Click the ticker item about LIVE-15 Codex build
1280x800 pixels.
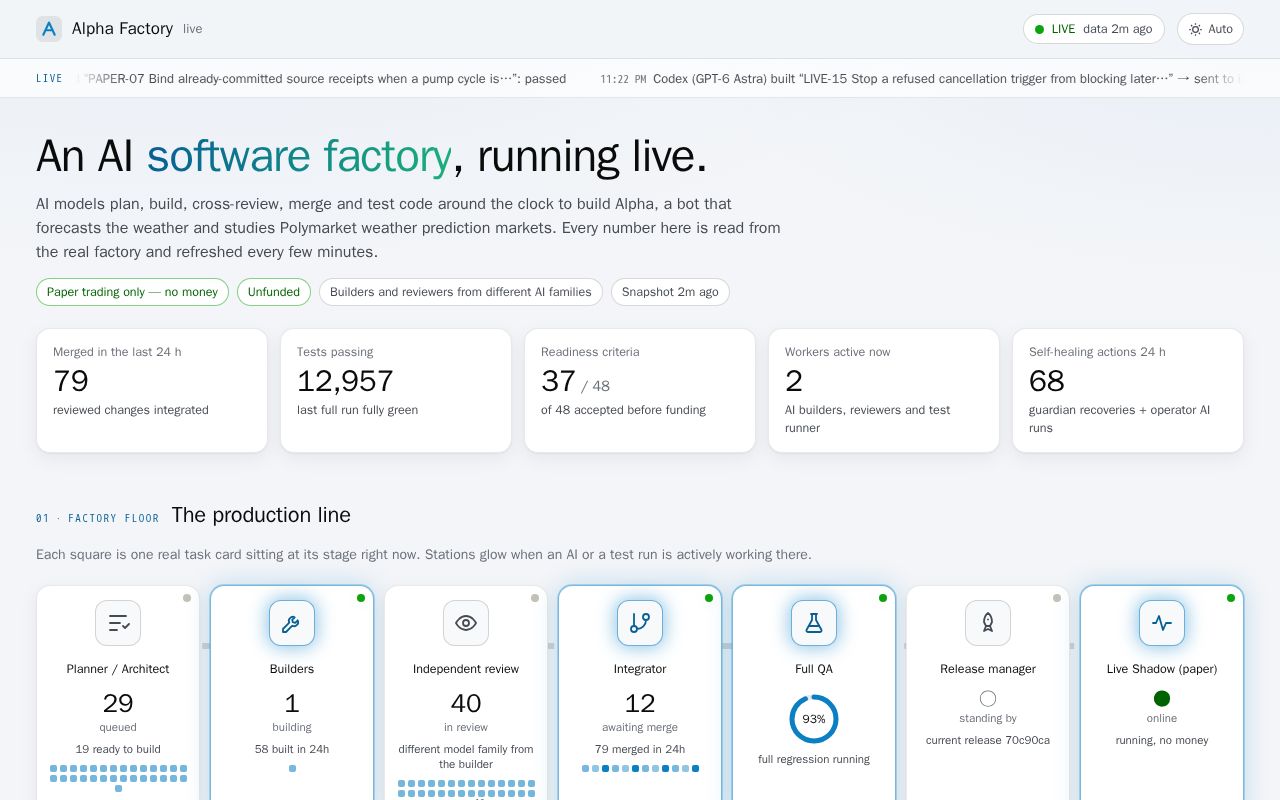[x=920, y=79]
